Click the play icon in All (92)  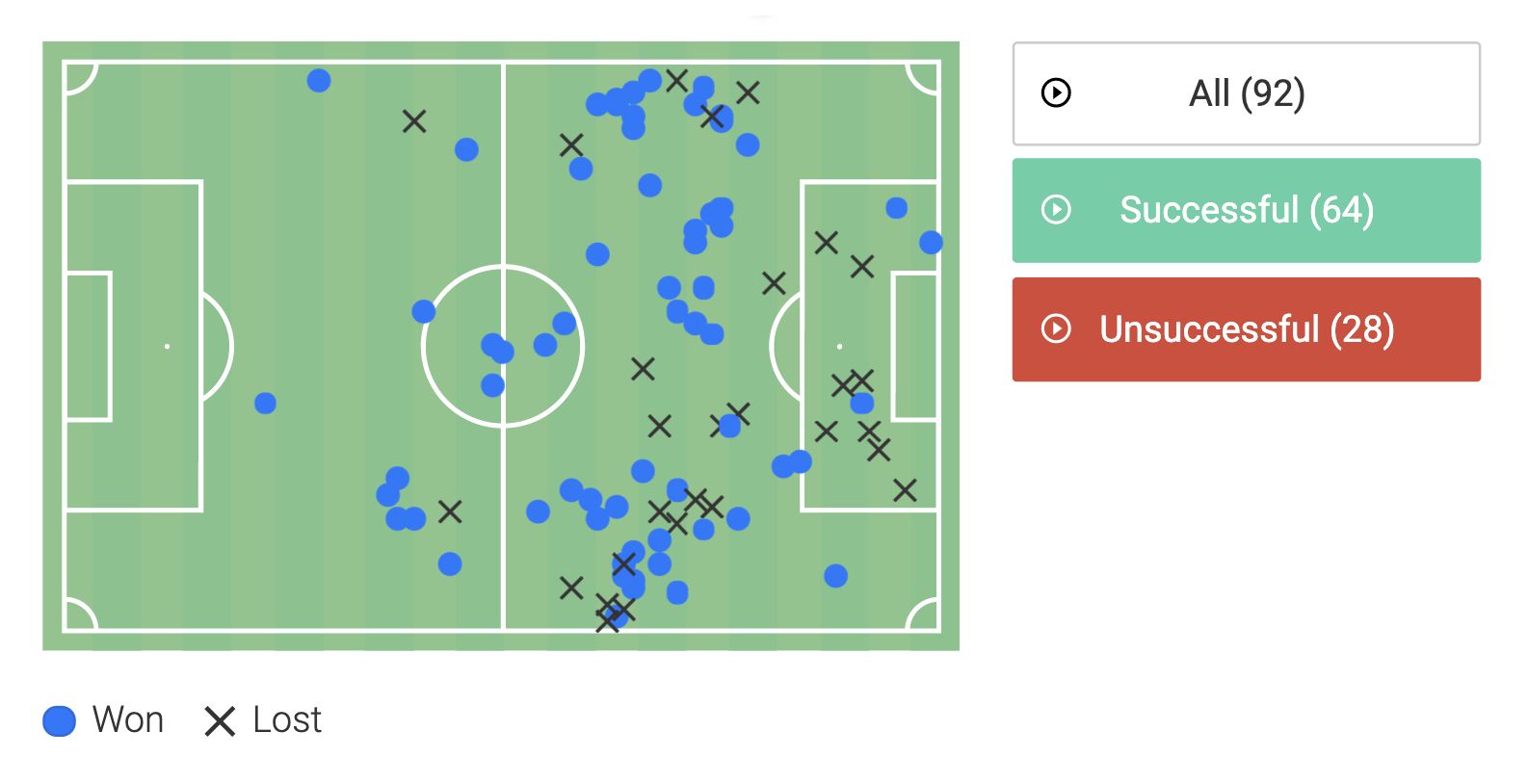(x=1056, y=93)
